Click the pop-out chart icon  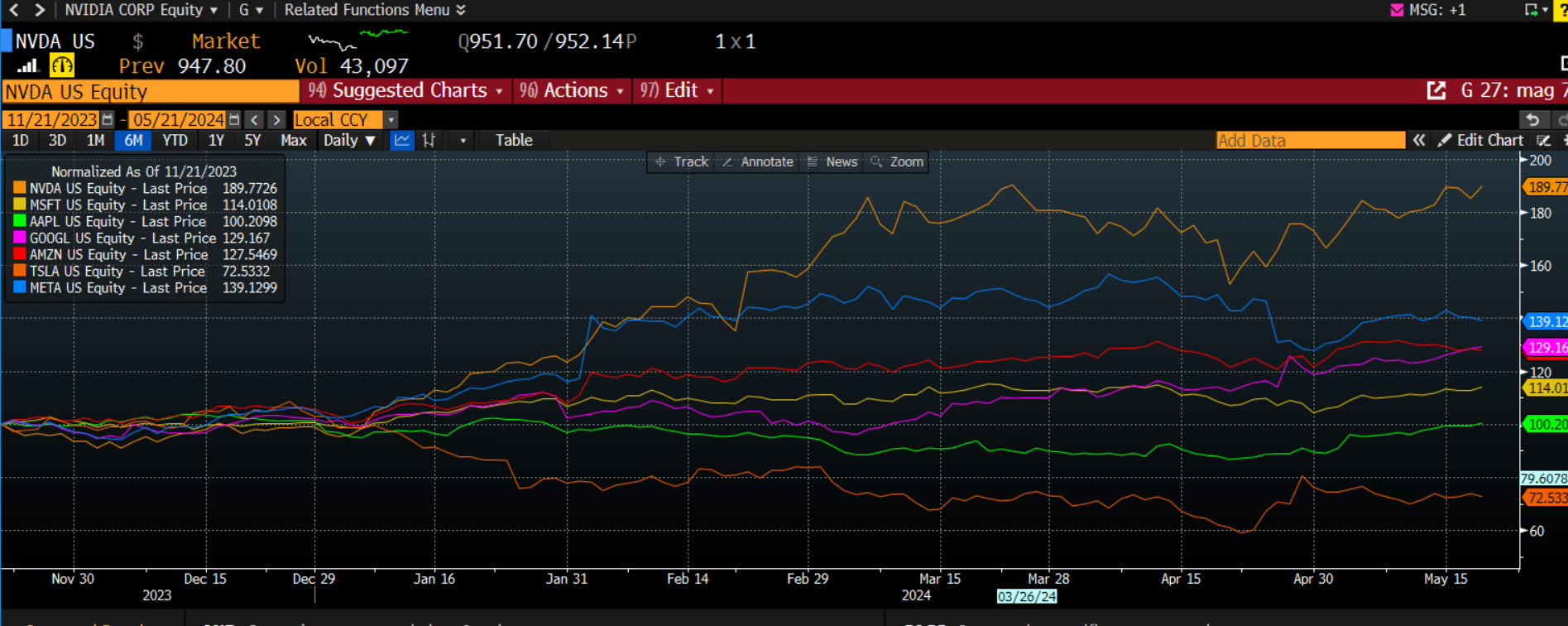(x=1436, y=91)
